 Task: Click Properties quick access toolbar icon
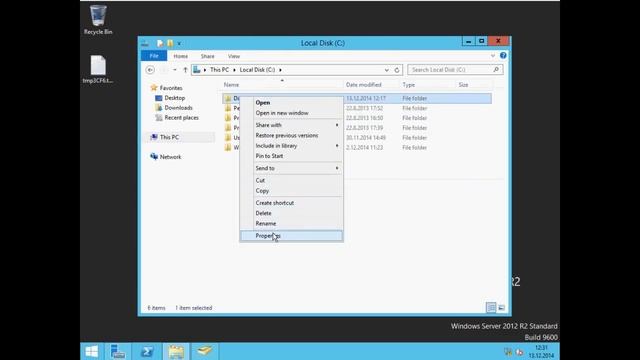(x=160, y=43)
